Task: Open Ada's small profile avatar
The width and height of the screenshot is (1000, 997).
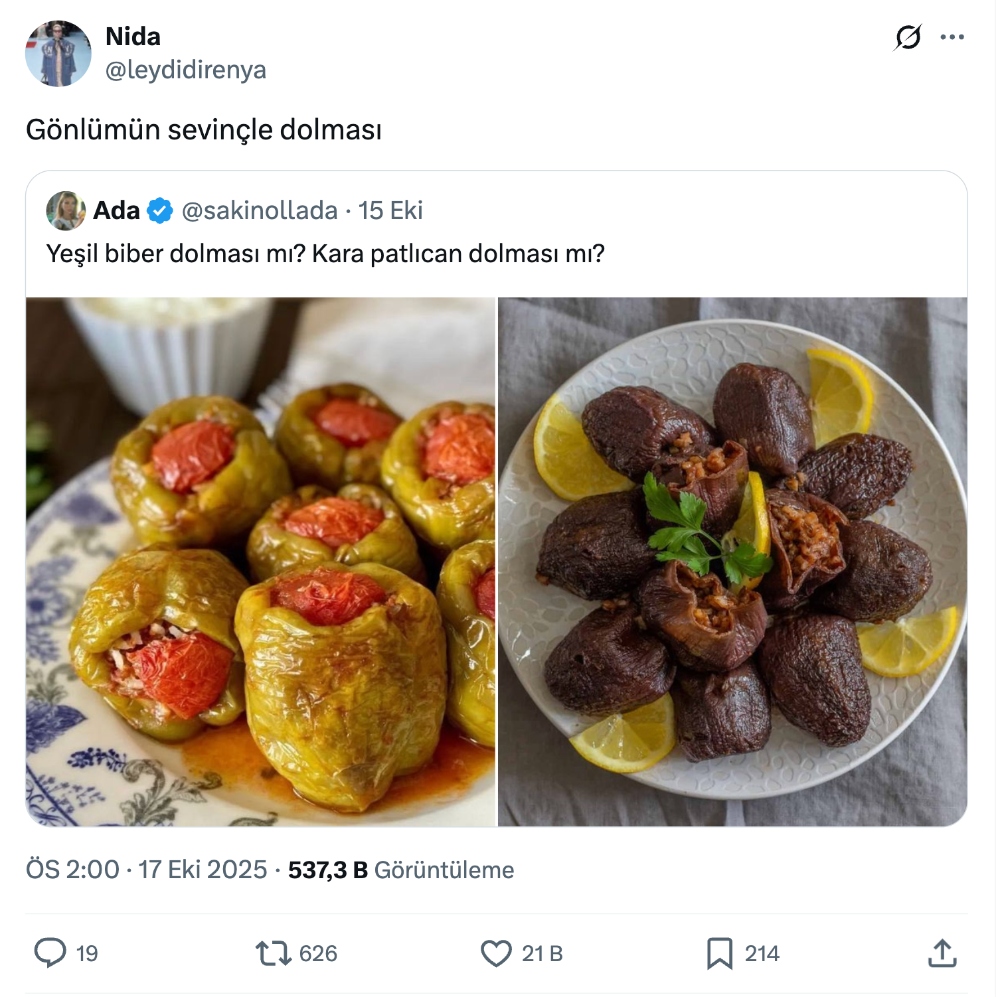Action: (x=66, y=211)
